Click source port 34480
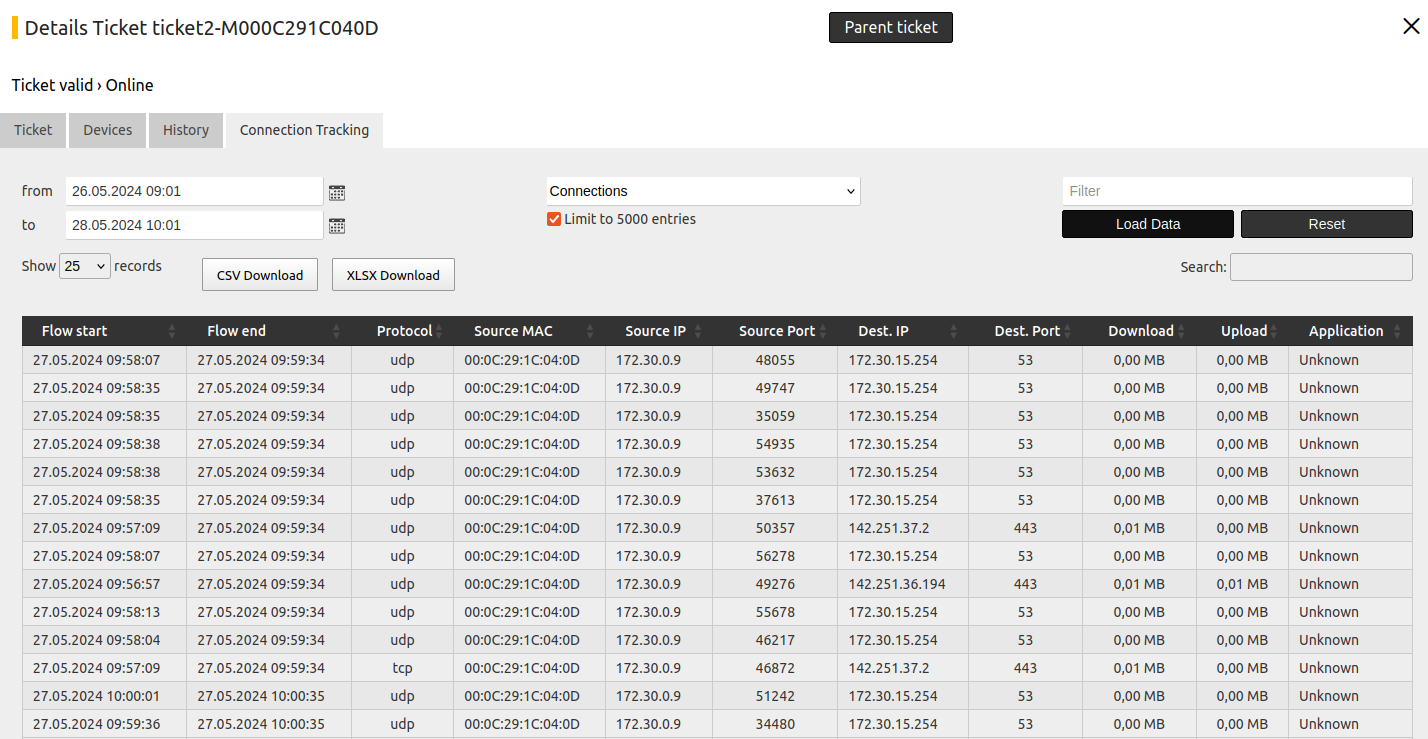The image size is (1428, 739). [775, 724]
